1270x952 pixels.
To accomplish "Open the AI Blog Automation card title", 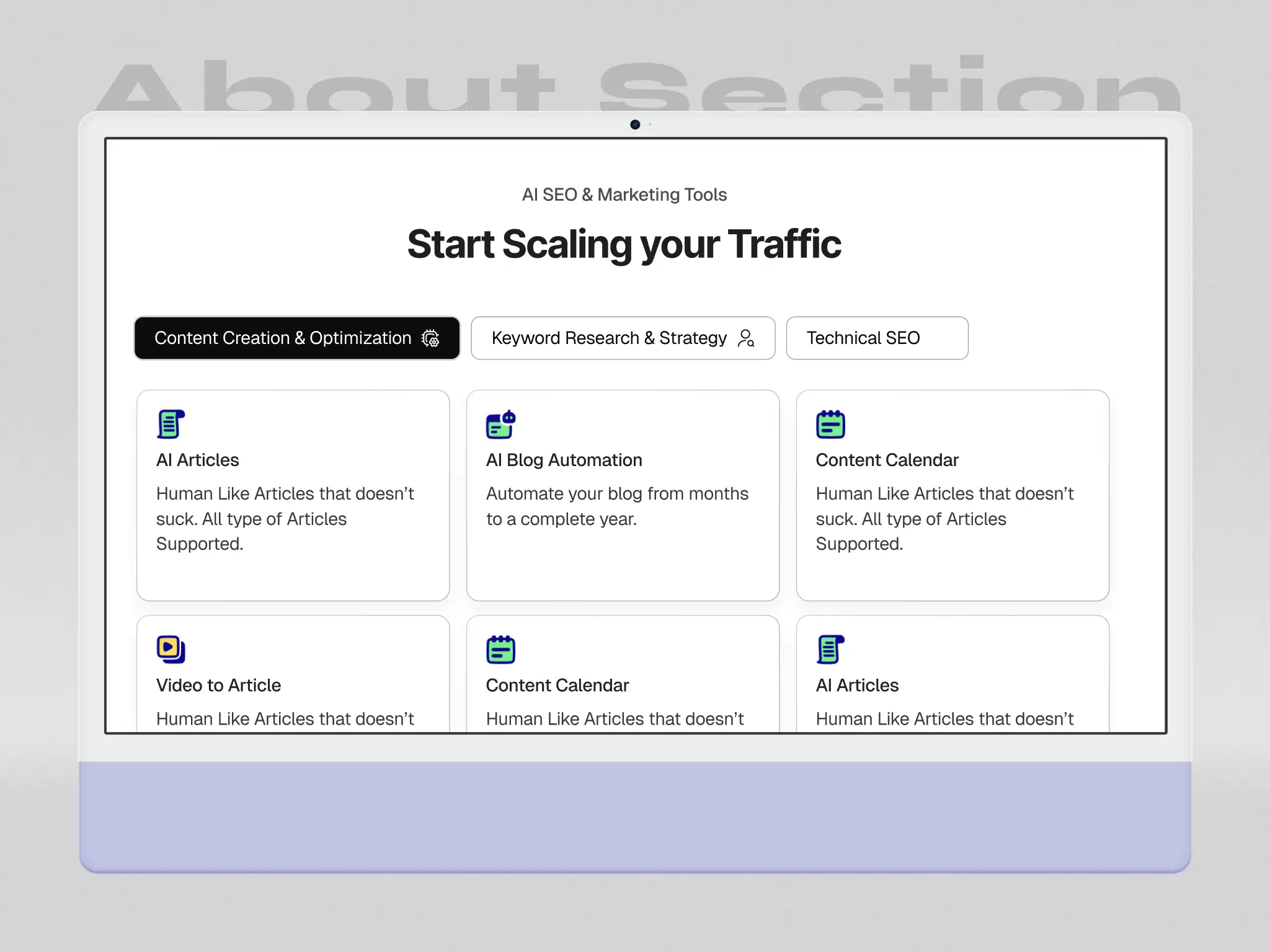I will (564, 460).
